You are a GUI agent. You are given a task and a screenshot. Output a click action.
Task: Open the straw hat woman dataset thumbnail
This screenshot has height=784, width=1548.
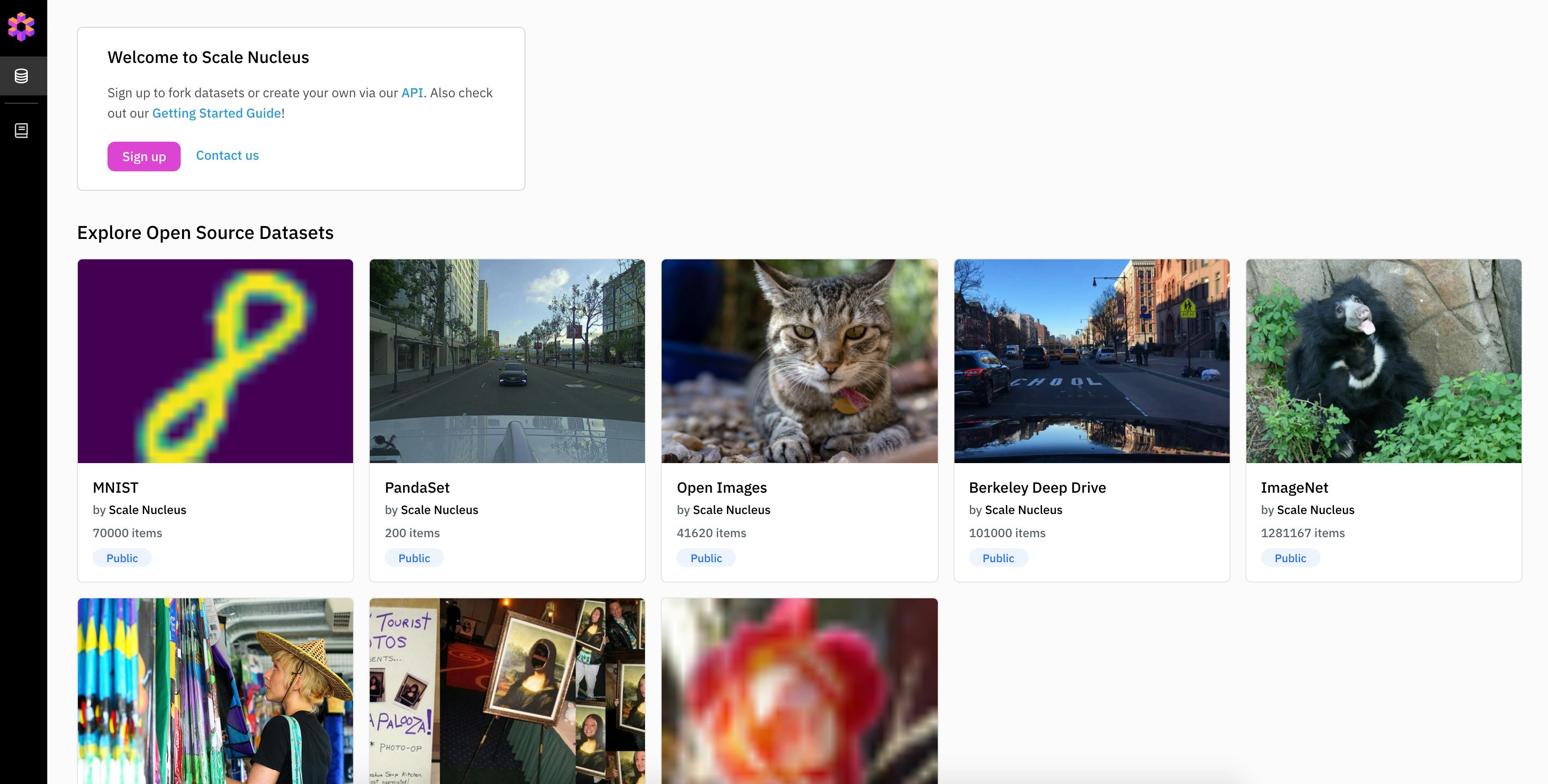(x=215, y=691)
